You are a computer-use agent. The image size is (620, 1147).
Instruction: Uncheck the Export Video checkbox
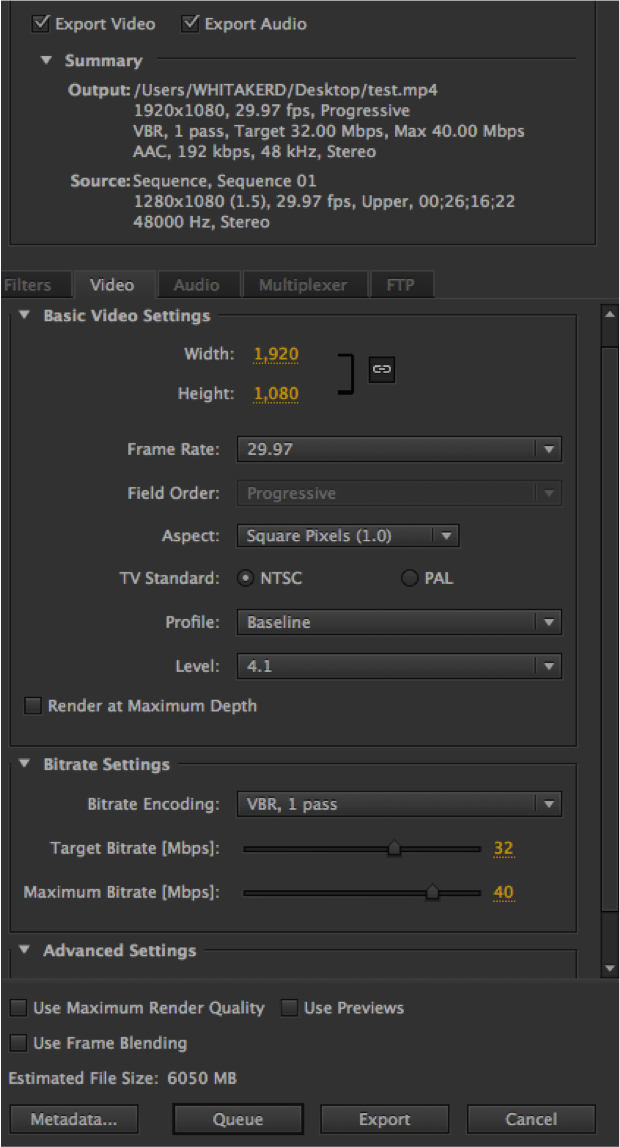pos(41,23)
